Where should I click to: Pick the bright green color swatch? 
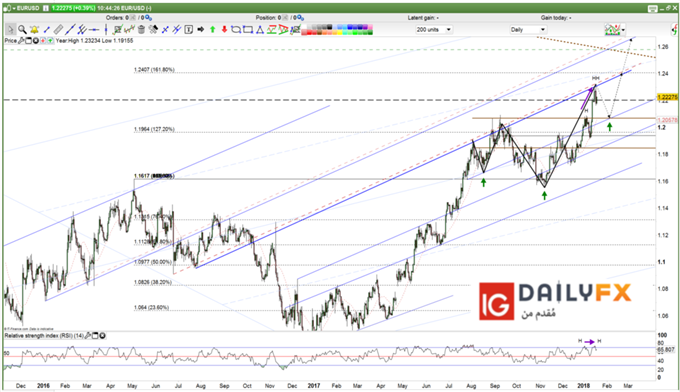click(x=354, y=33)
